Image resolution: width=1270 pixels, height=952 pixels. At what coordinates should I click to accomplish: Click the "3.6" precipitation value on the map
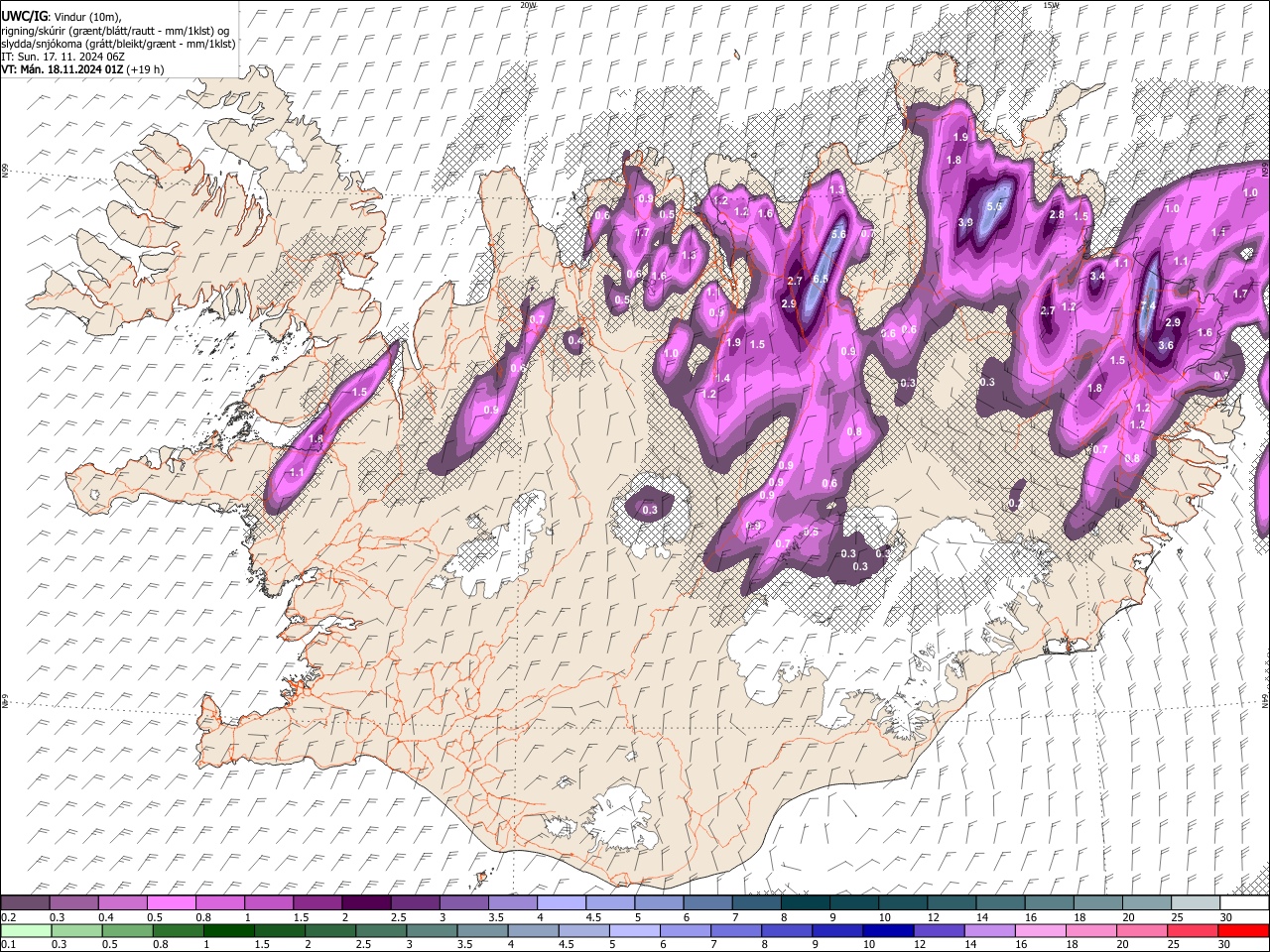(1166, 346)
